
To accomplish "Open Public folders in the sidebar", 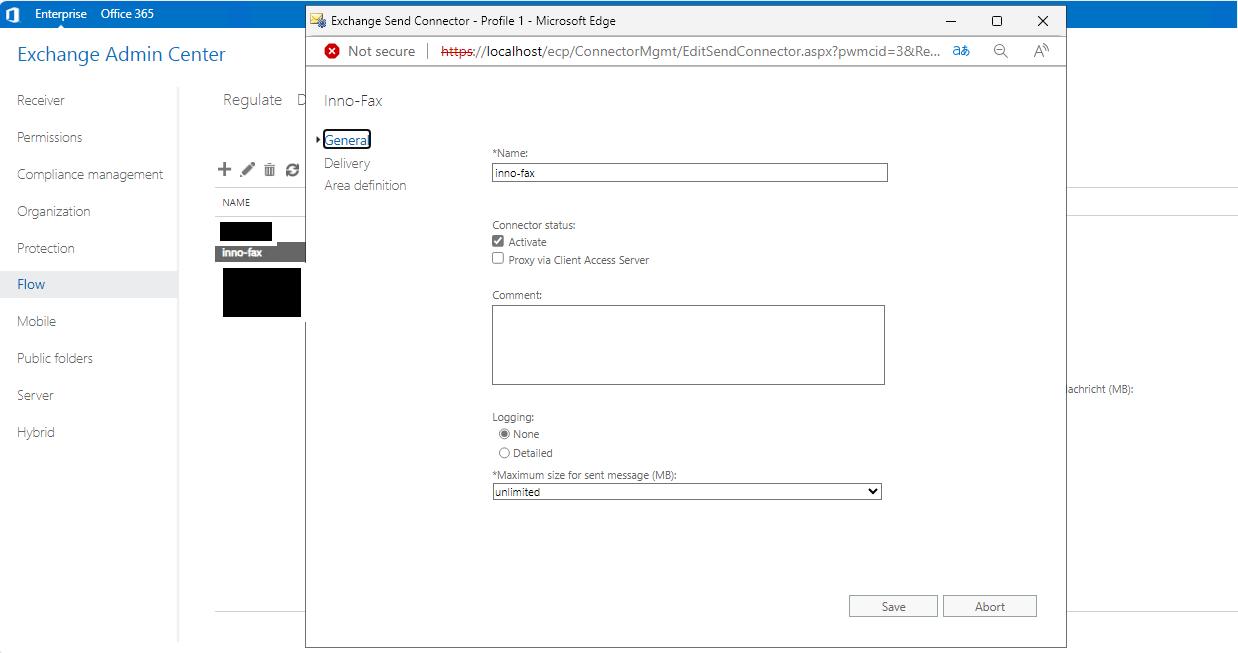I will [x=55, y=358].
